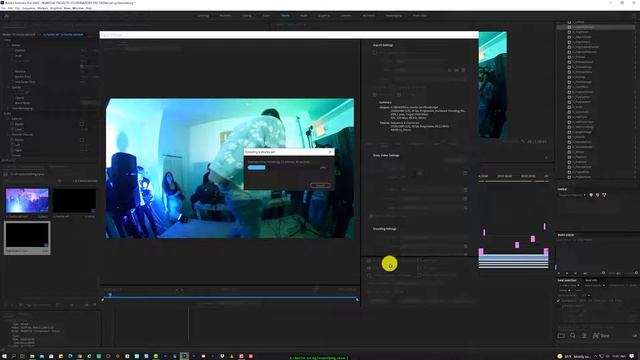The width and height of the screenshot is (640, 360).
Task: Close the Encoding dialog with X
Action: (x=330, y=152)
